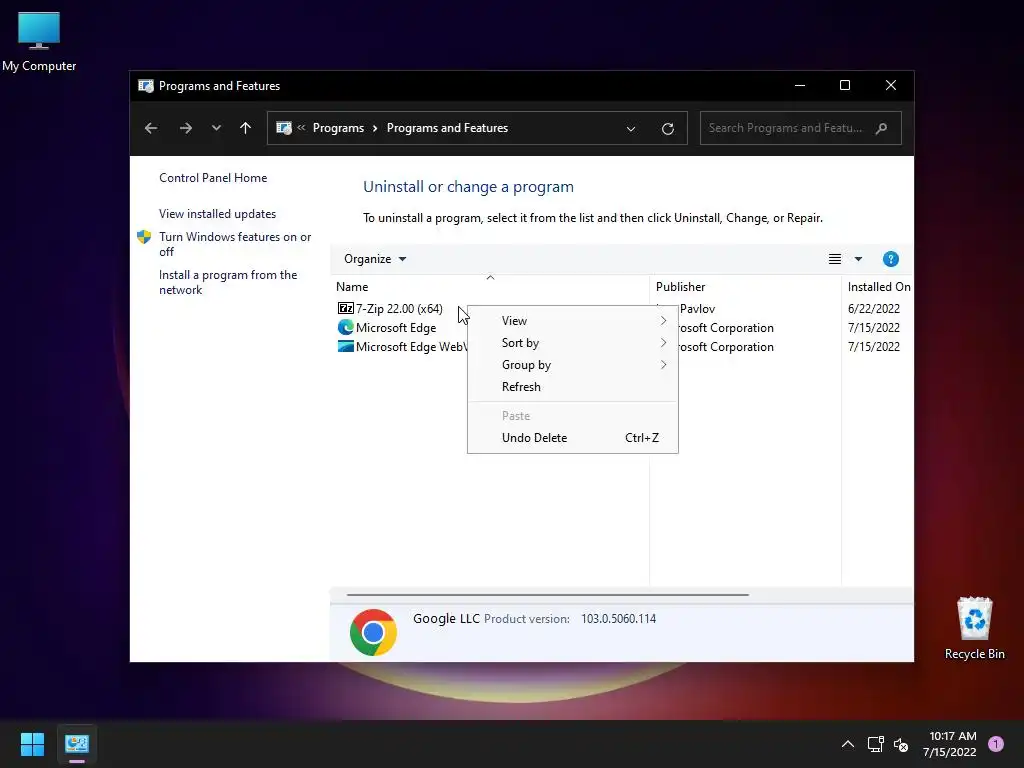Open the Sort by submenu

[x=573, y=343]
